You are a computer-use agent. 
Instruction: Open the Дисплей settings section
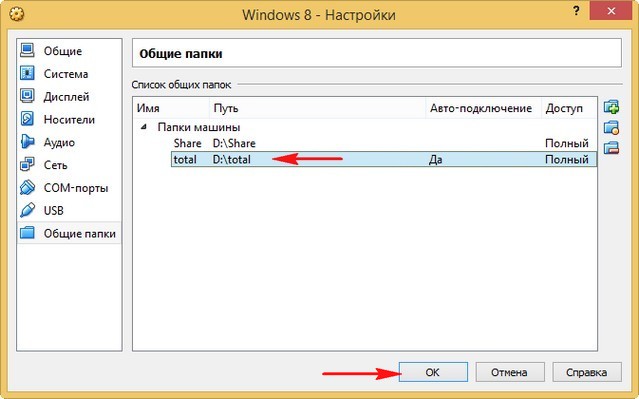(69, 97)
